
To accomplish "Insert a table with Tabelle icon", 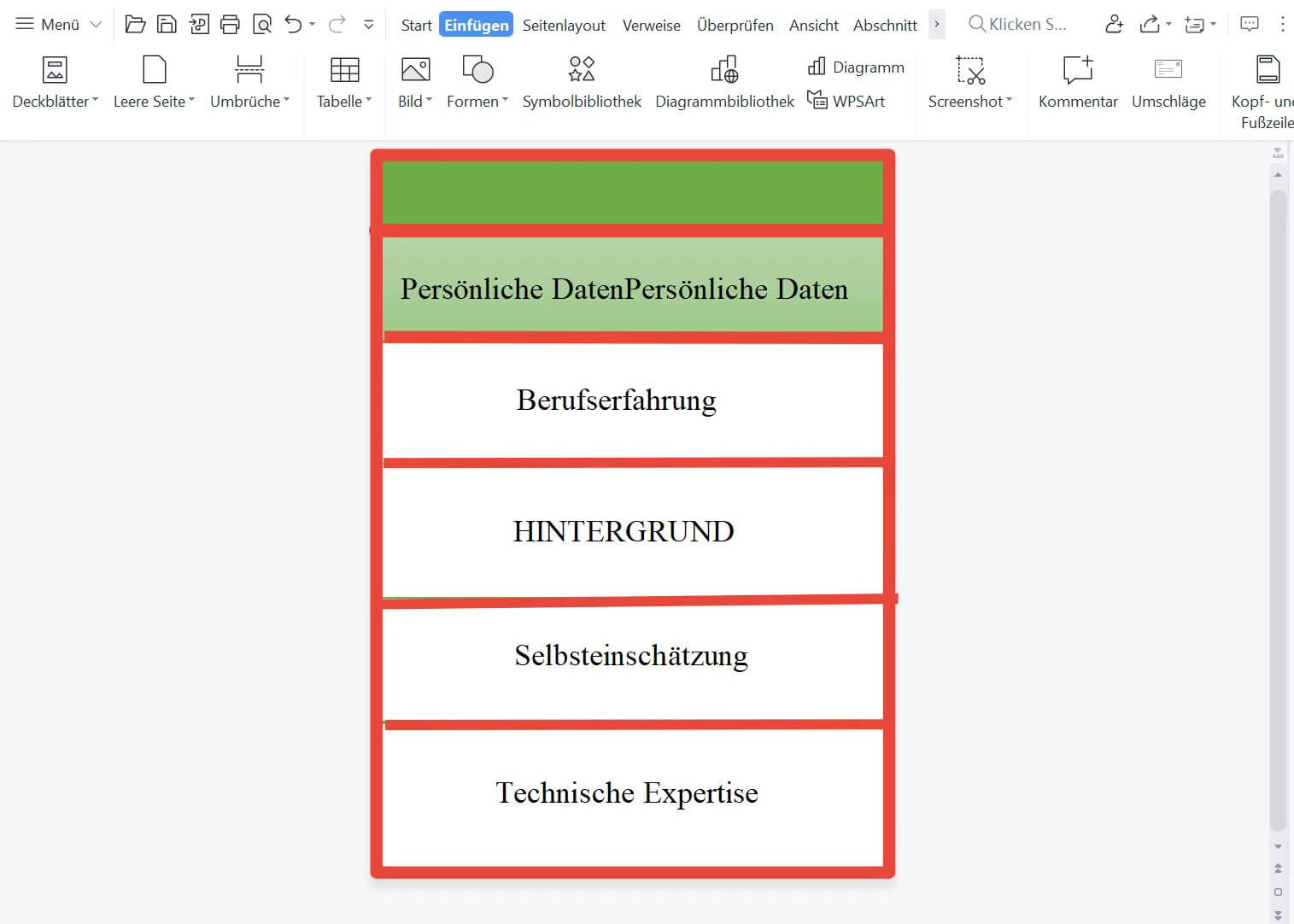I will tap(344, 70).
